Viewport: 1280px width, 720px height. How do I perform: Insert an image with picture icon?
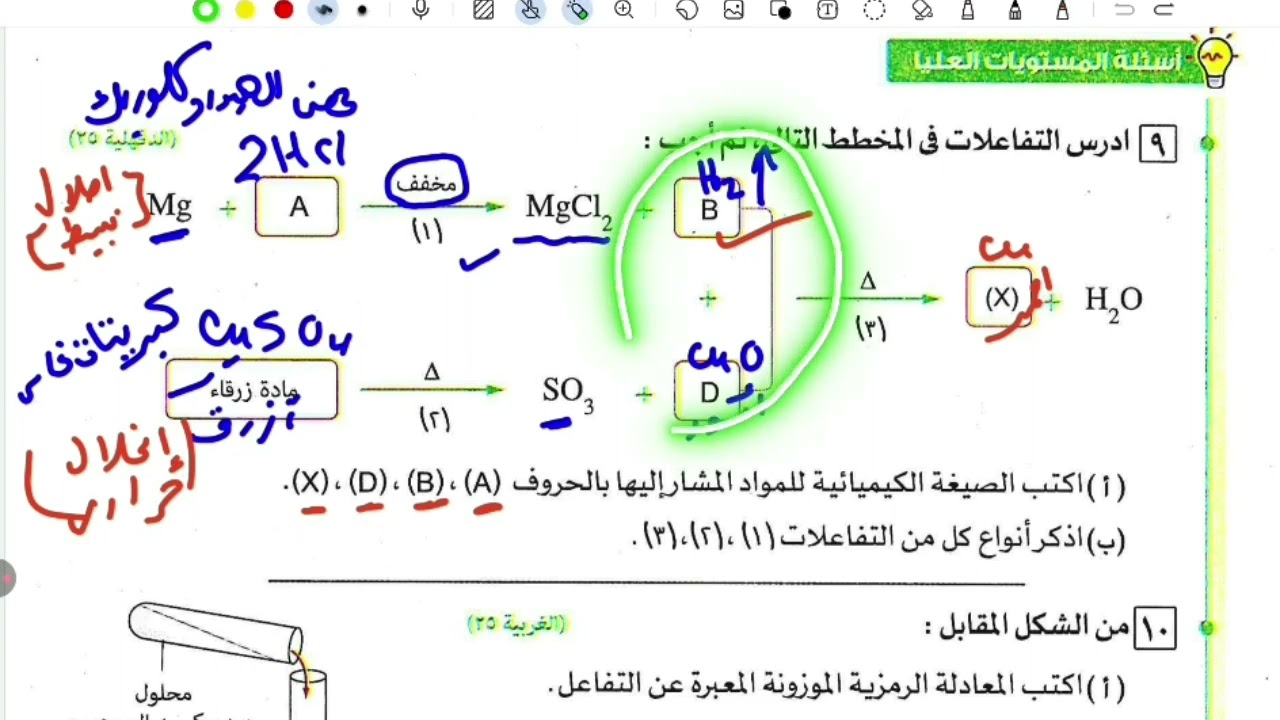click(734, 10)
